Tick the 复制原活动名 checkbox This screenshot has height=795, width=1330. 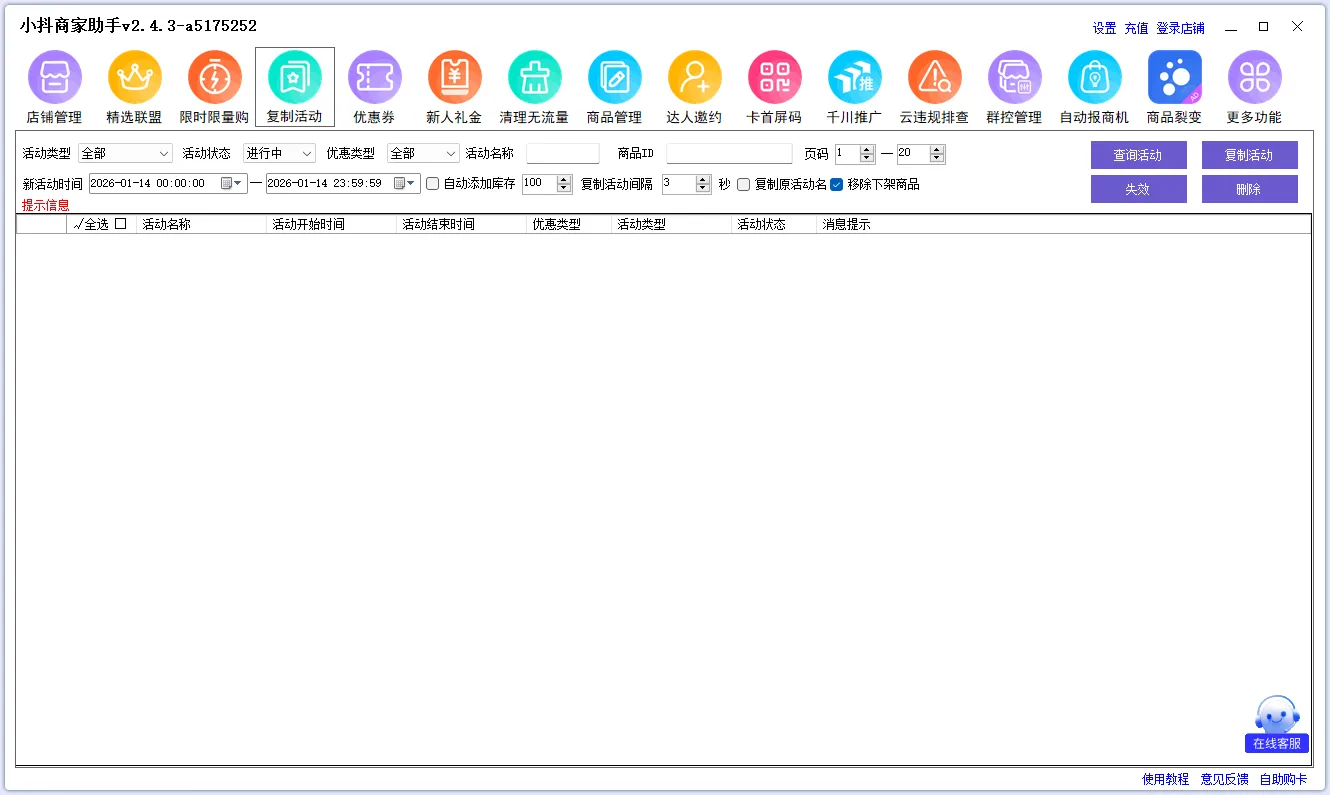[744, 184]
